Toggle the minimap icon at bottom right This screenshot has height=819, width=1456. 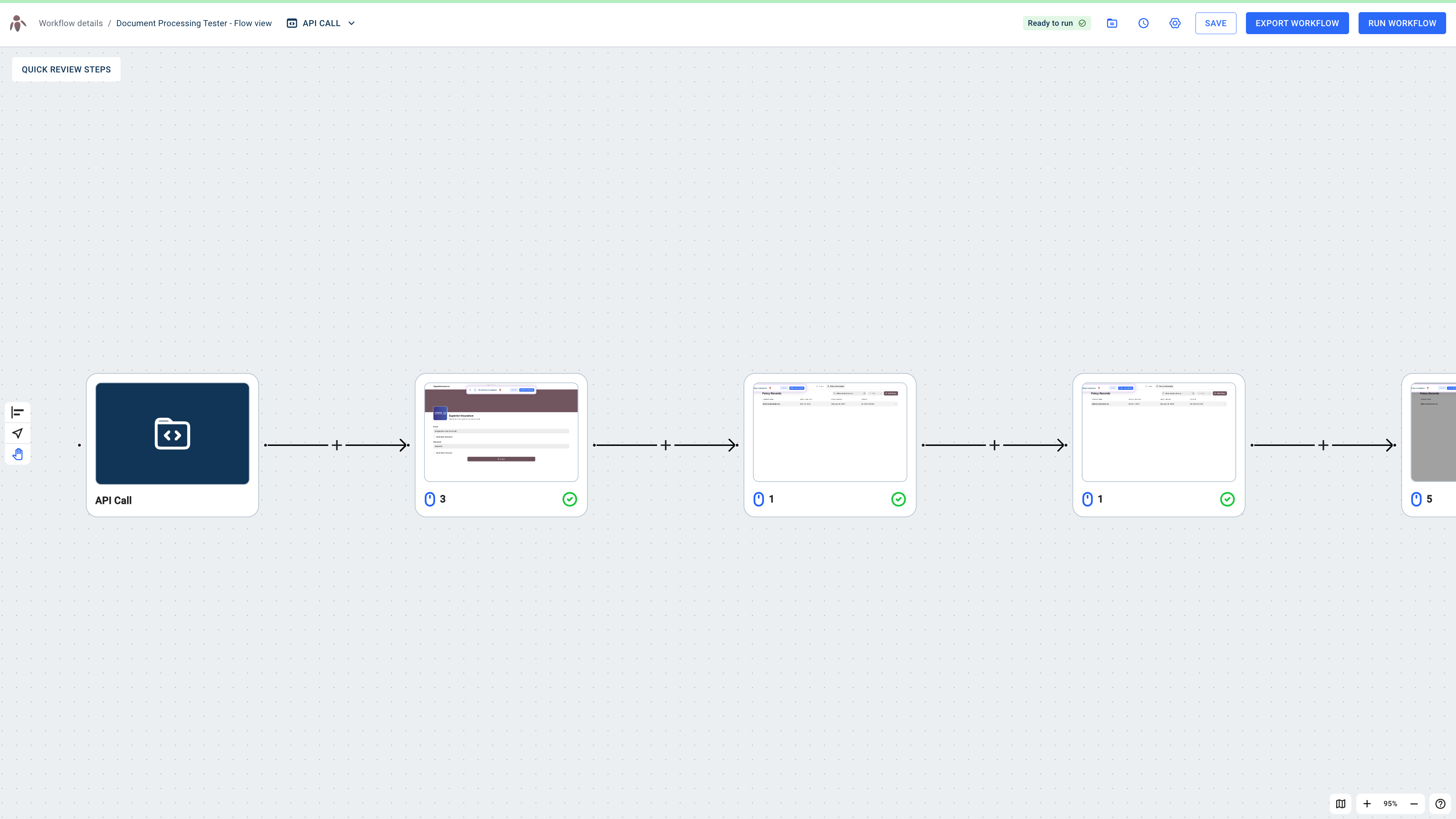(x=1340, y=803)
